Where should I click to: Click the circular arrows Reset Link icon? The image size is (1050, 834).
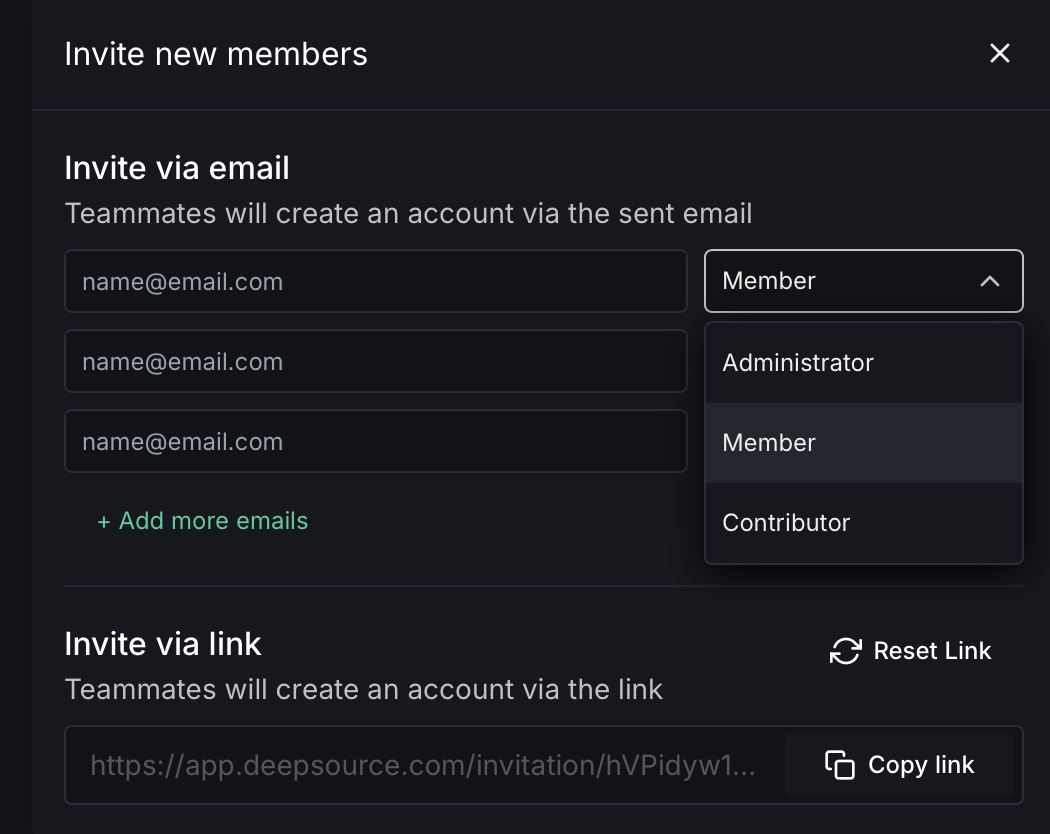coord(845,651)
